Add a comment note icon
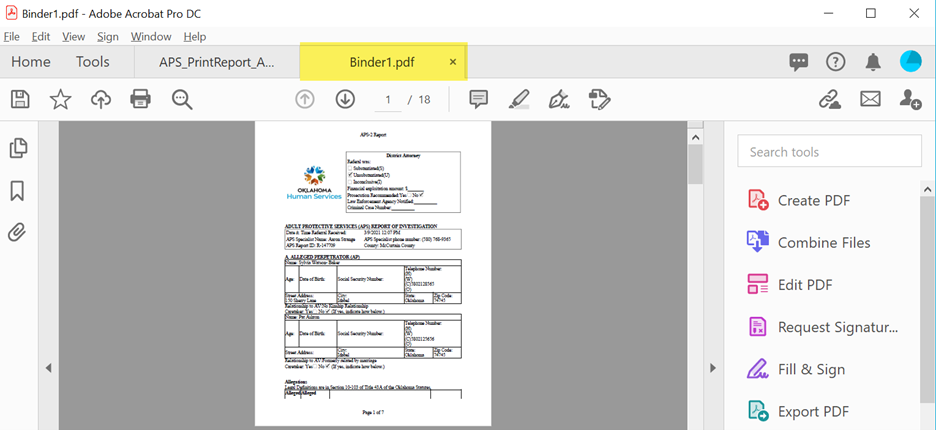 click(479, 100)
